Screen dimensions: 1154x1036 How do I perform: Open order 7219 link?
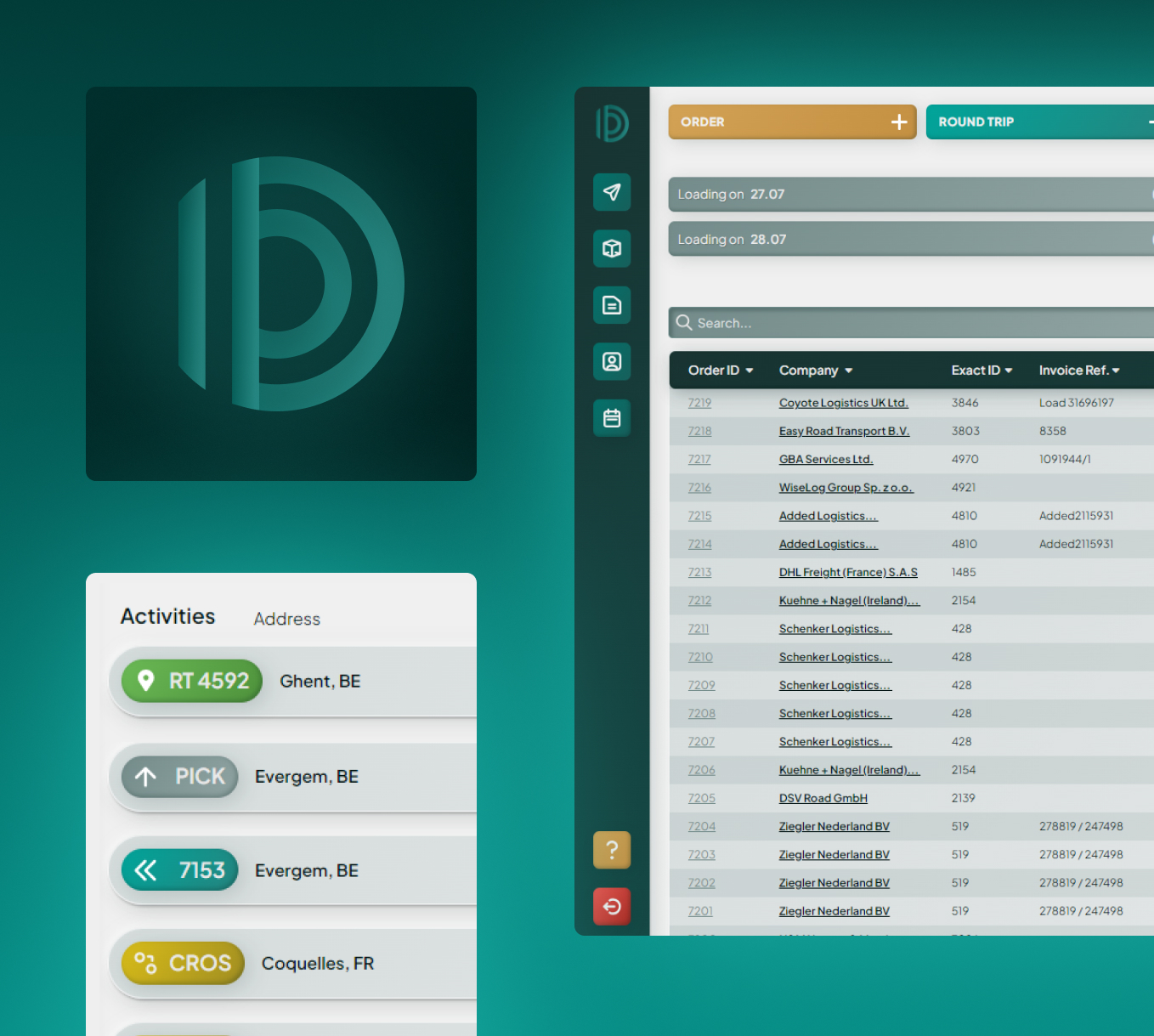(699, 403)
